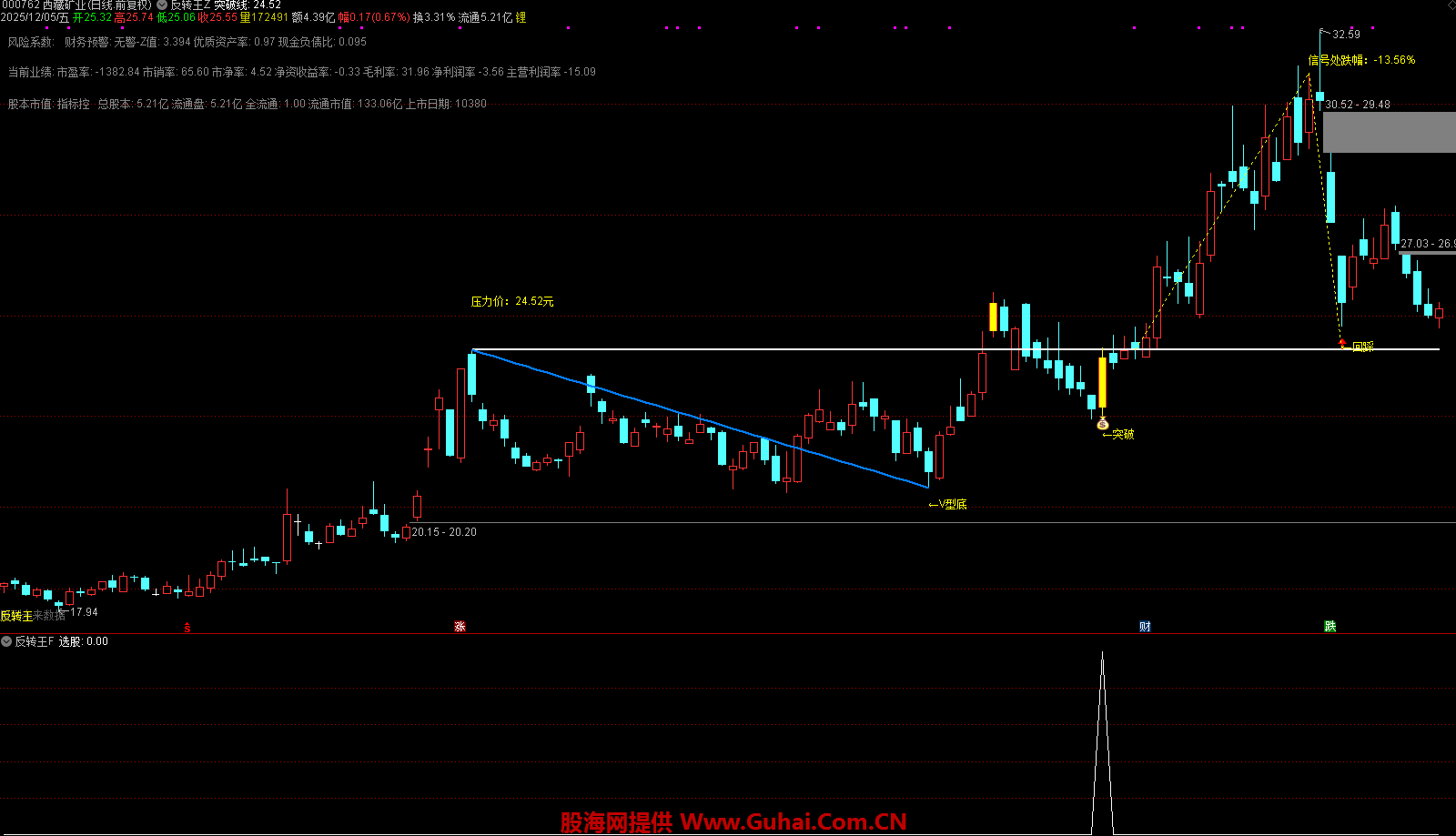Select the blue descending trendline

coord(701,419)
